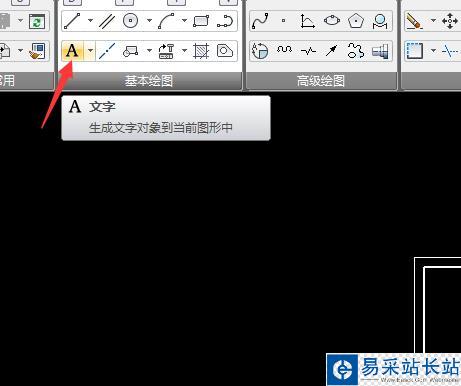Select the Arrow drawing tool

pyautogui.click(x=332, y=51)
